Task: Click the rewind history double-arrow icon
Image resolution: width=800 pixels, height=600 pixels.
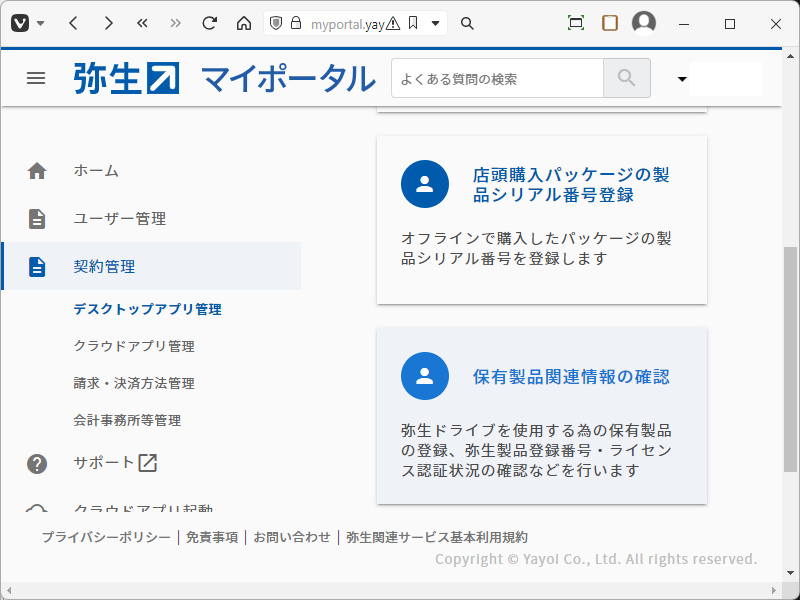Action: pyautogui.click(x=142, y=23)
